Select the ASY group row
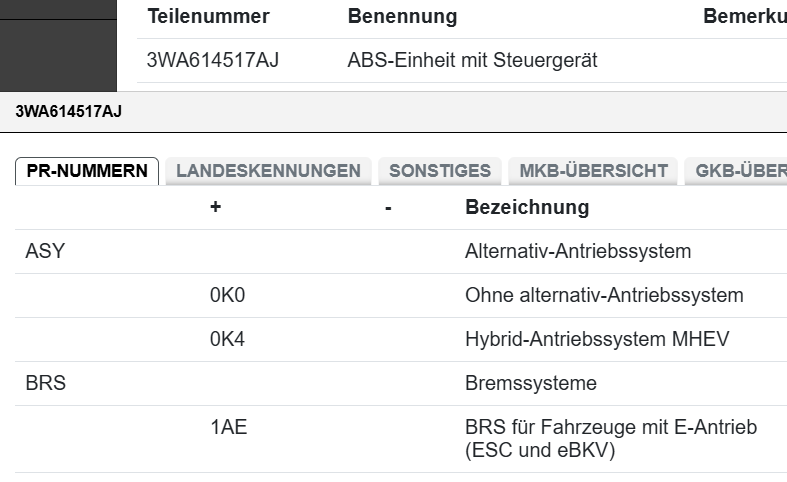Image resolution: width=787 pixels, height=482 pixels. click(45, 252)
